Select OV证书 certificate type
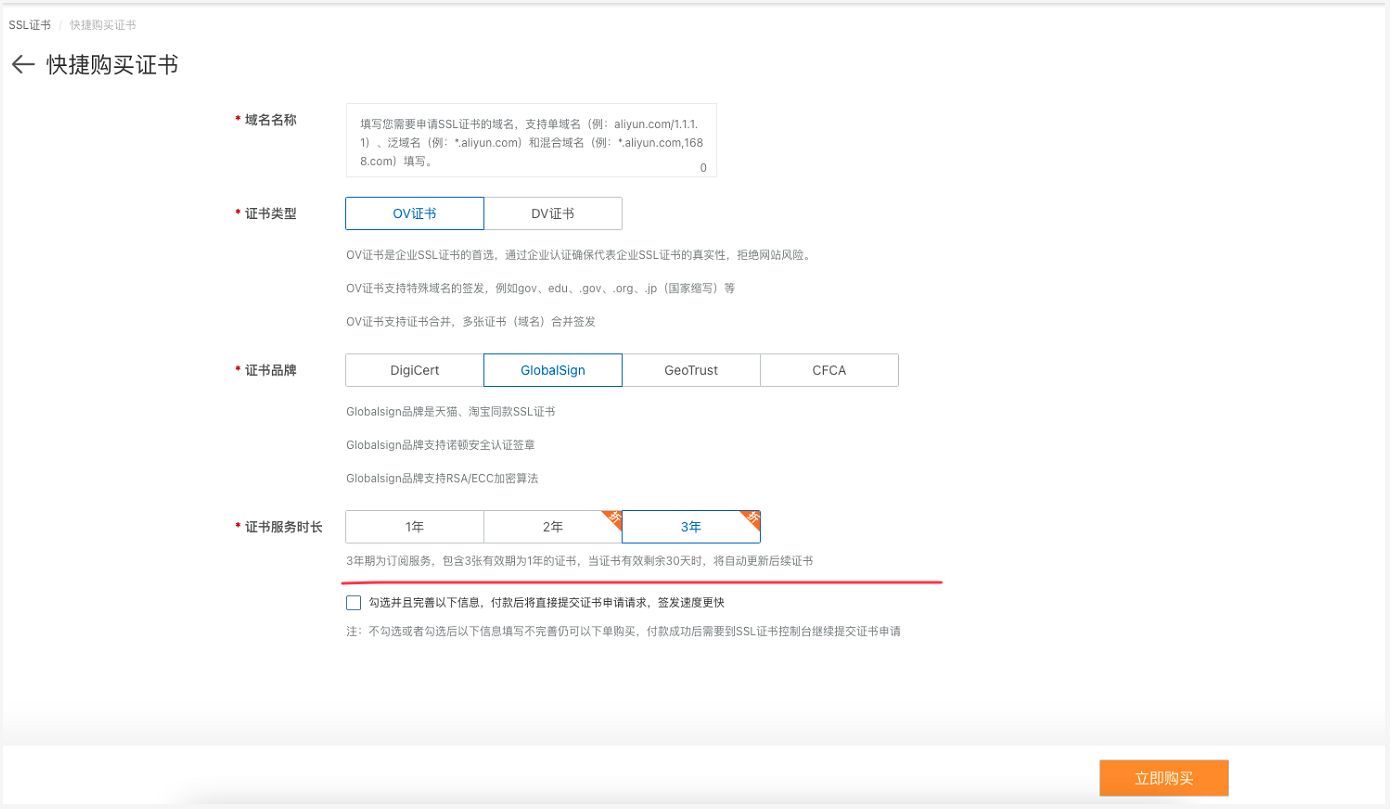 414,213
